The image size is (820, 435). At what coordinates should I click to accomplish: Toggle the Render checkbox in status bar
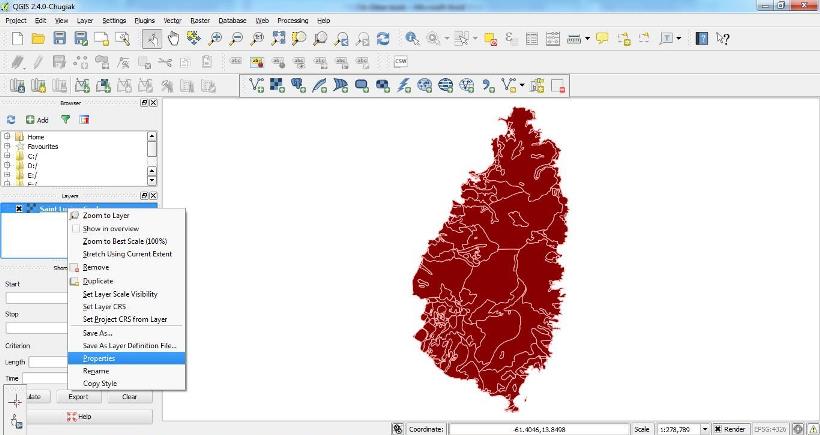[x=715, y=429]
